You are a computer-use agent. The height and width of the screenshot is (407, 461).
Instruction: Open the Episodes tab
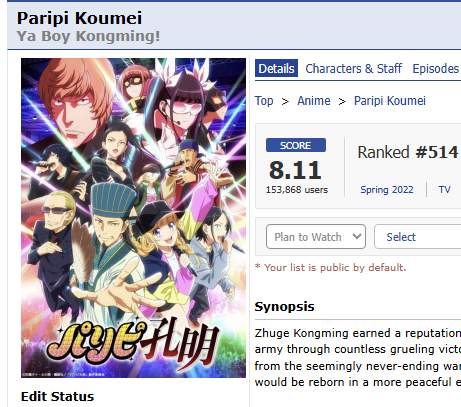click(x=436, y=68)
